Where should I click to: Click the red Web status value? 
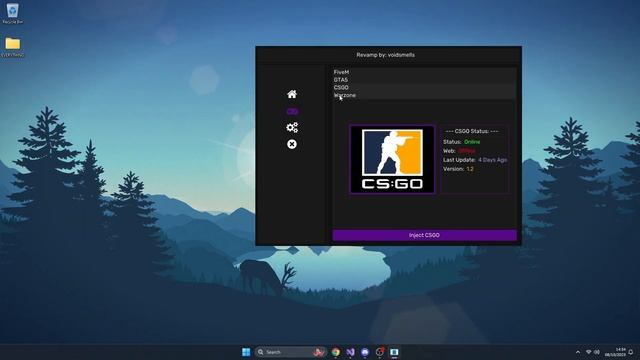(467, 151)
